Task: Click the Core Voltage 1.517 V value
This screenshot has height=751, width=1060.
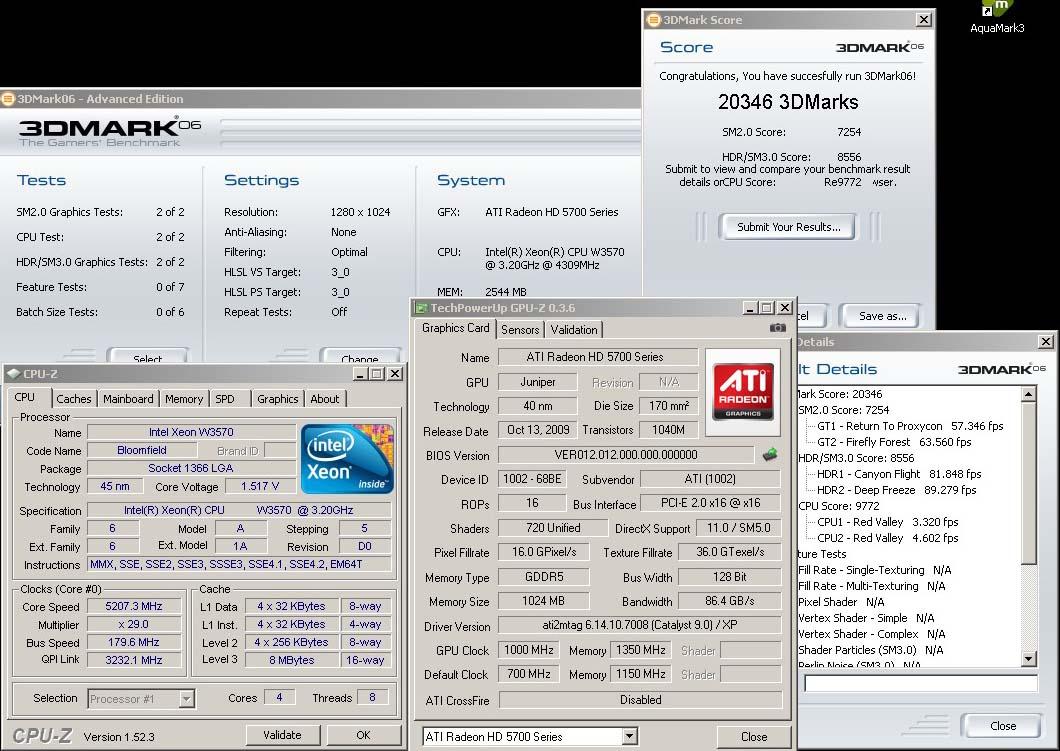Action: [260, 486]
